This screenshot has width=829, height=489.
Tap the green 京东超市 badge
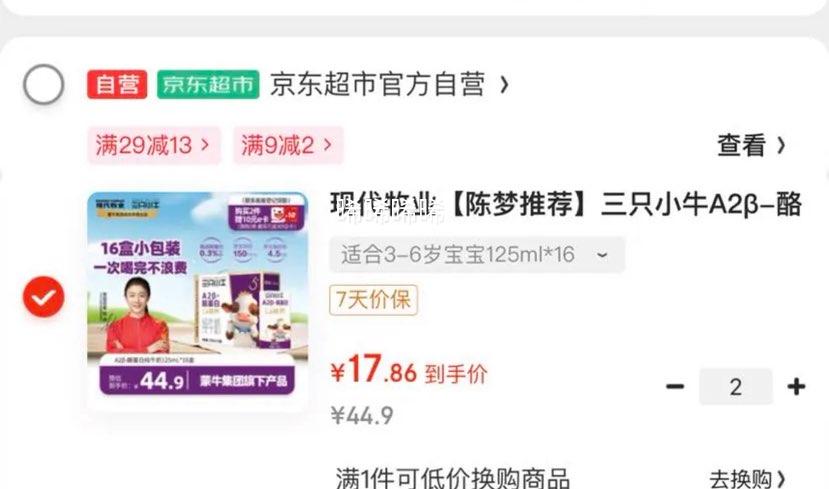click(208, 85)
